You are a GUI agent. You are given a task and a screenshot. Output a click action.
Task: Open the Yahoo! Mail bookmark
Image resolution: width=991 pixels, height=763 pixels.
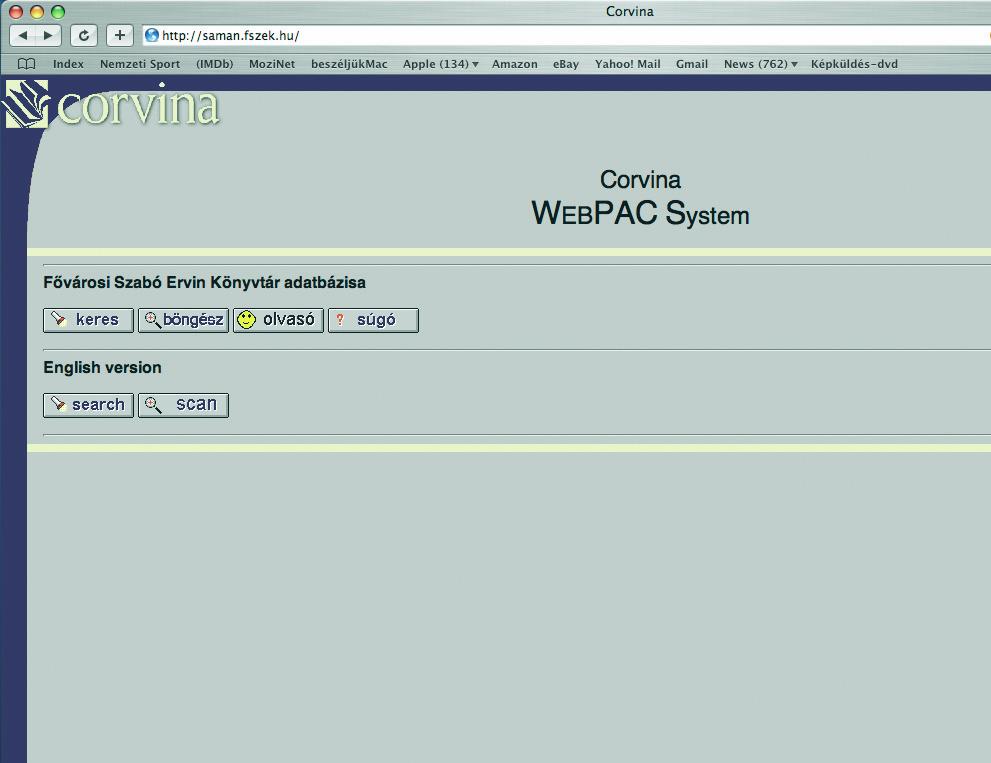627,64
